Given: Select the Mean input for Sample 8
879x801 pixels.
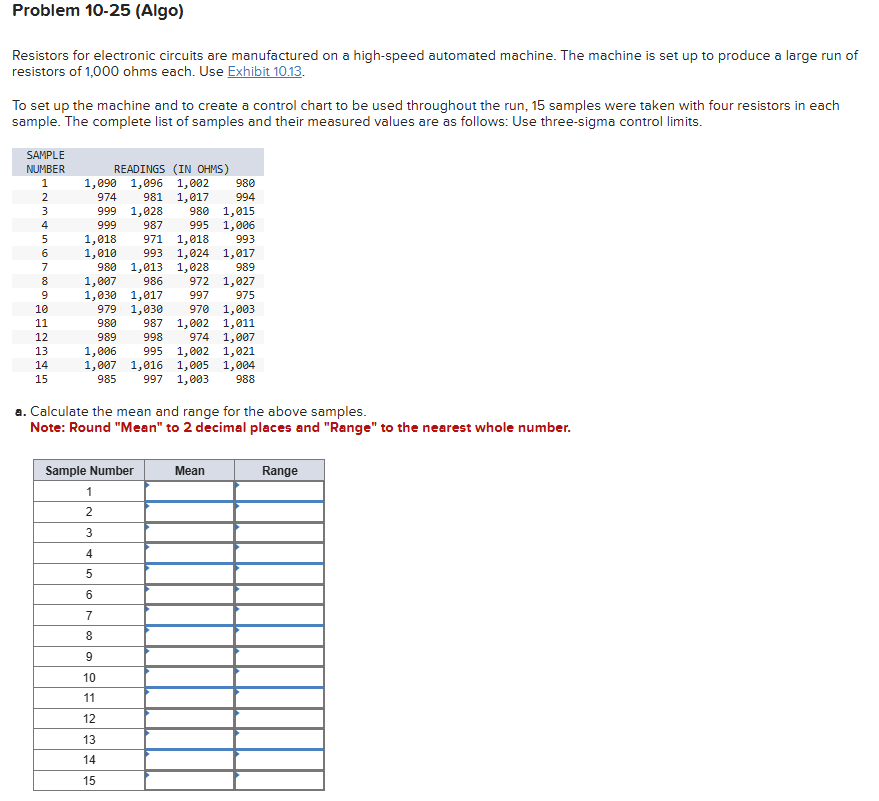Looking at the screenshot, I should click(189, 635).
